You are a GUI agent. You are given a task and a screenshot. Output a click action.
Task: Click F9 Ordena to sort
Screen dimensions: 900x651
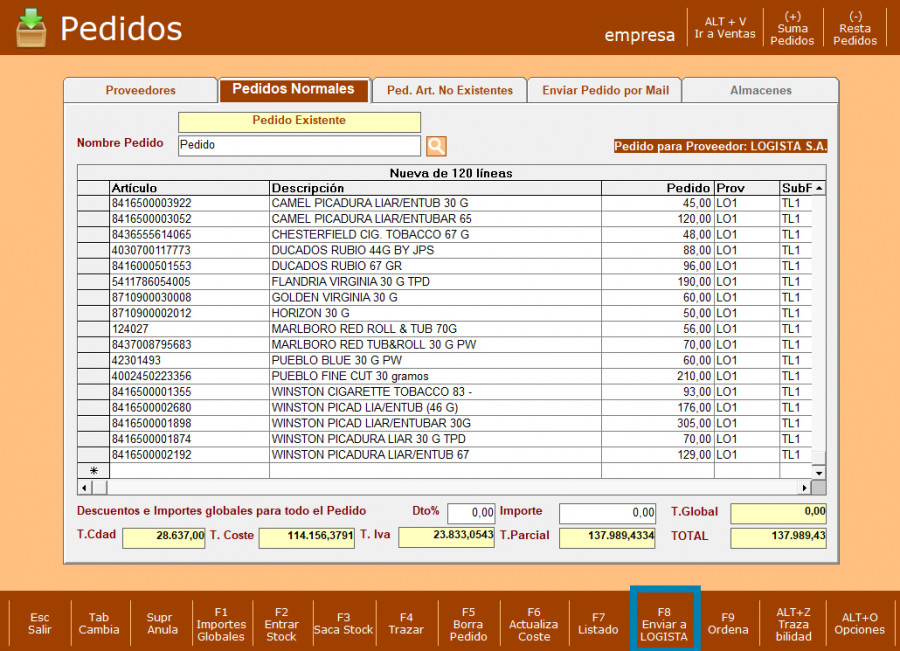[727, 623]
